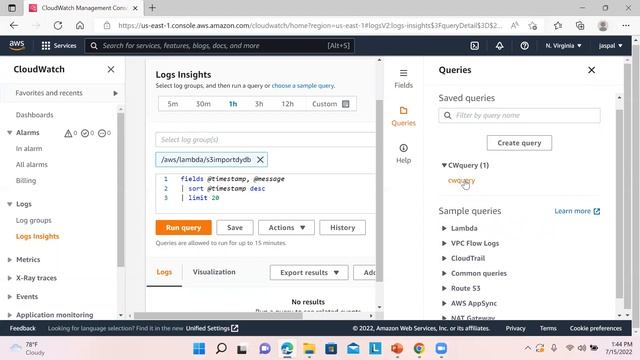Viewport: 640px width, 360px height.
Task: Open browser Collections icon
Action: click(580, 25)
